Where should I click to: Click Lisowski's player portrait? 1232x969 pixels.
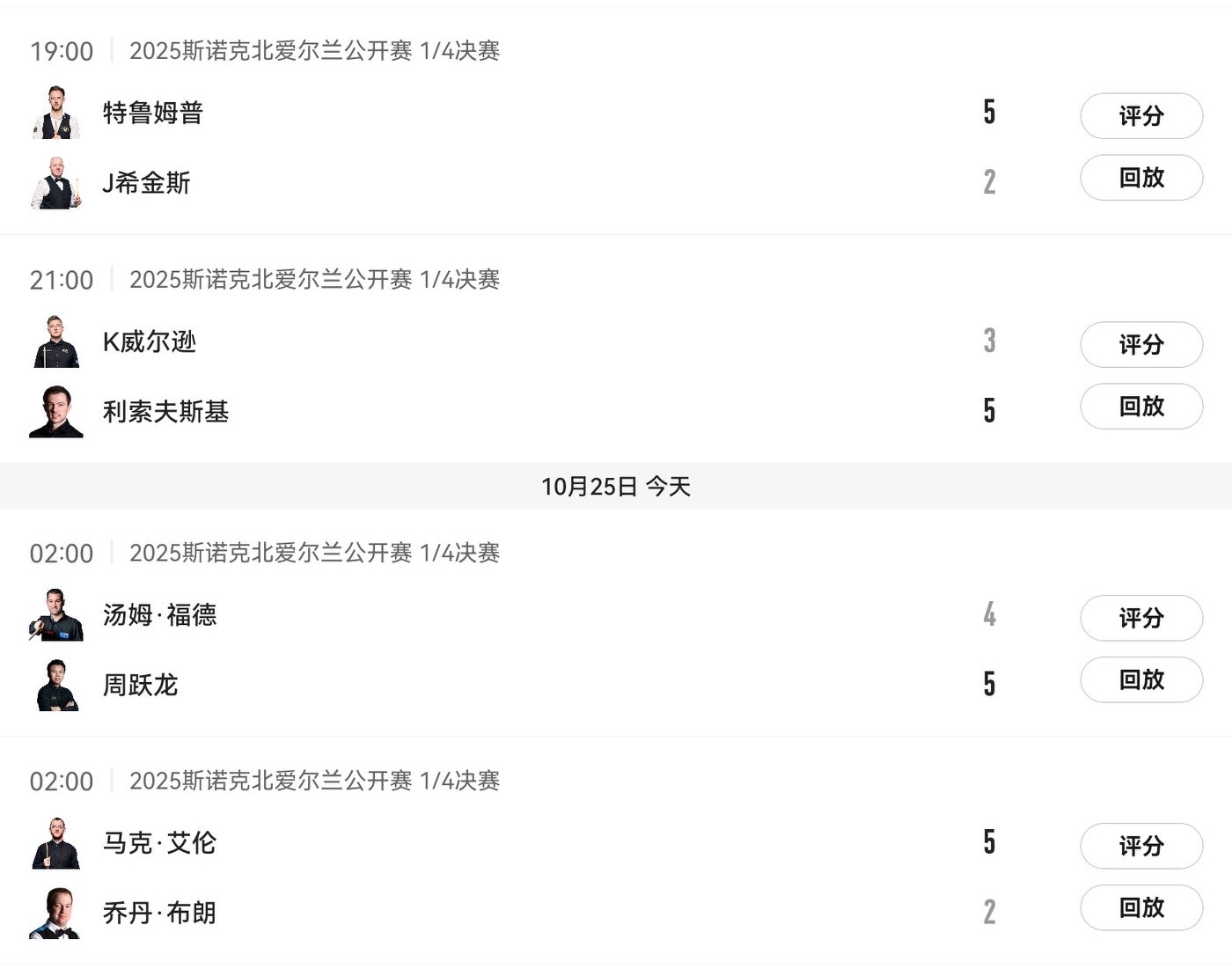tap(56, 412)
